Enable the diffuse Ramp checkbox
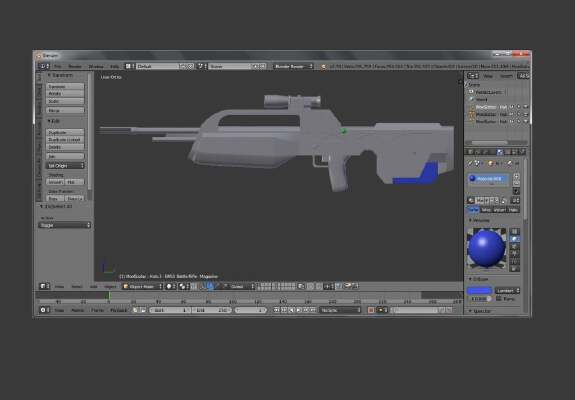The width and height of the screenshot is (575, 400). pos(499,298)
